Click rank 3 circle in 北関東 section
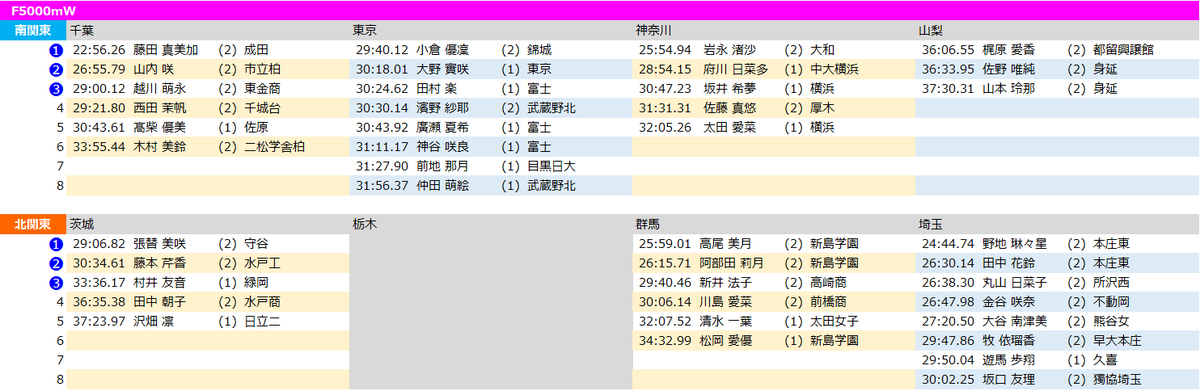 [57, 283]
